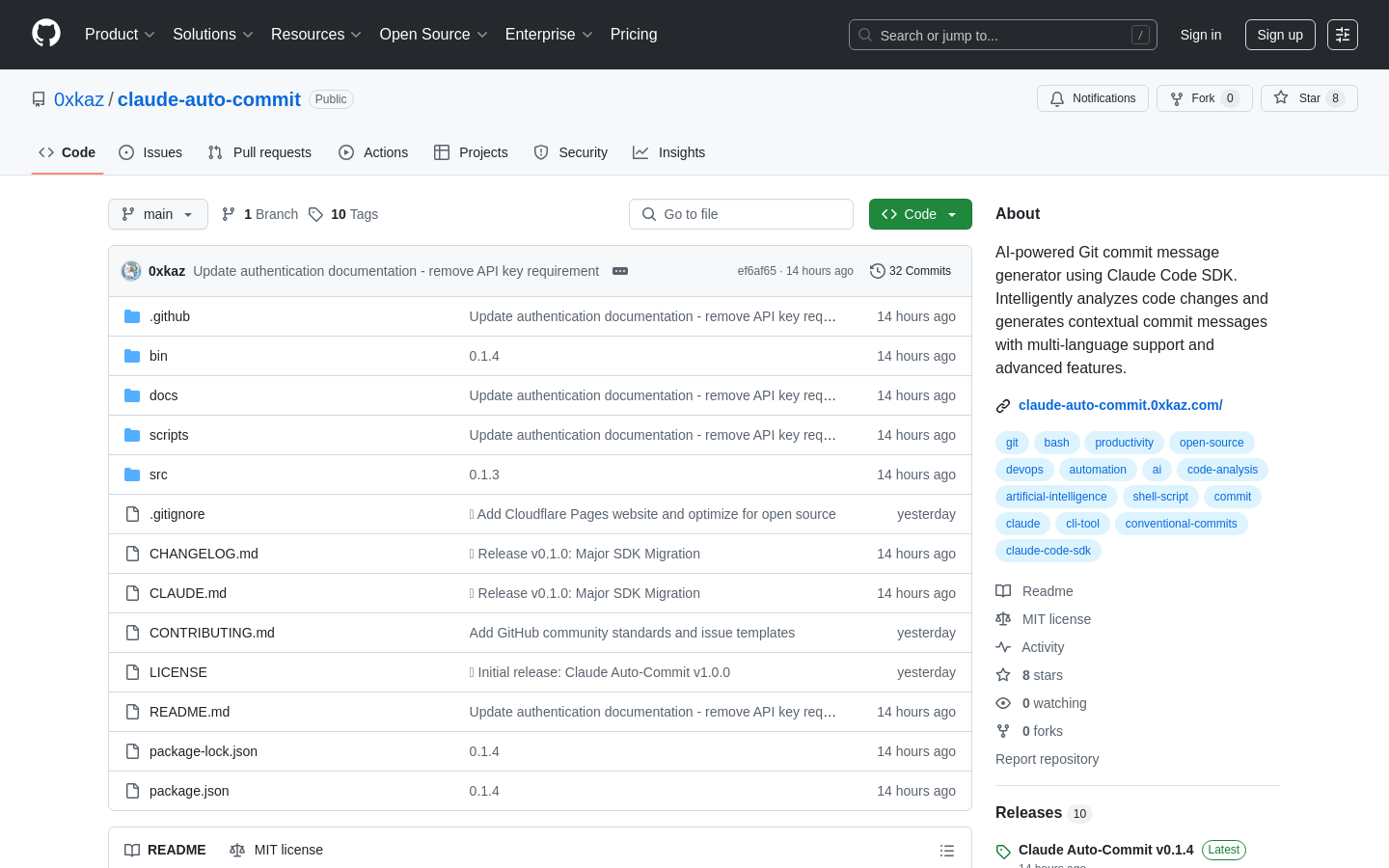
Task: Expand the Open Source menu
Action: tap(433, 35)
